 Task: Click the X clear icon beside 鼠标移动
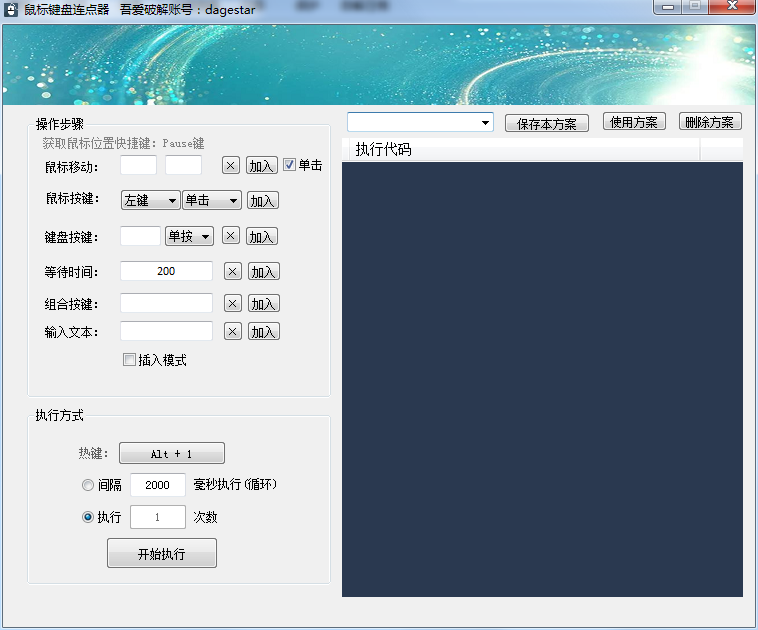coord(230,166)
